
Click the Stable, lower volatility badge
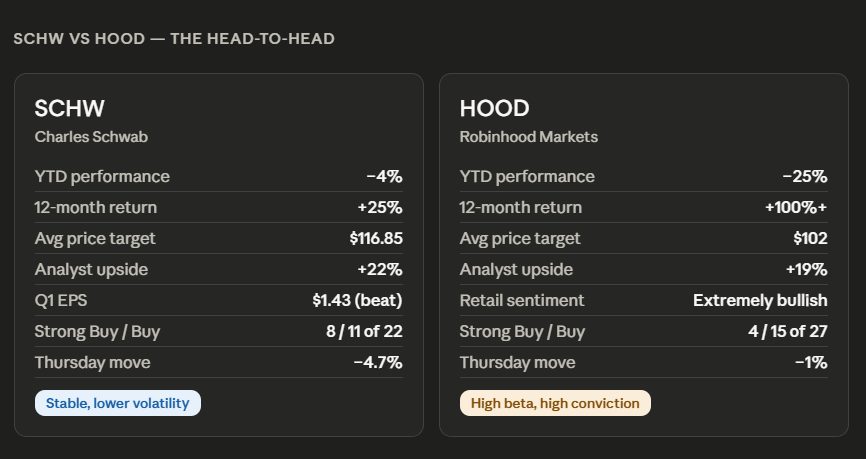tap(118, 403)
